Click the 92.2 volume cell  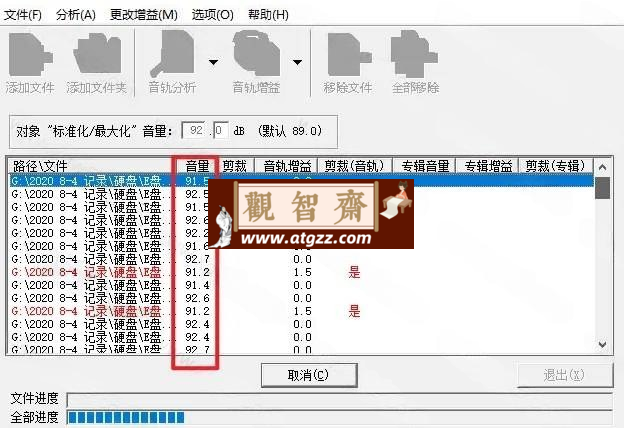pyautogui.click(x=197, y=233)
